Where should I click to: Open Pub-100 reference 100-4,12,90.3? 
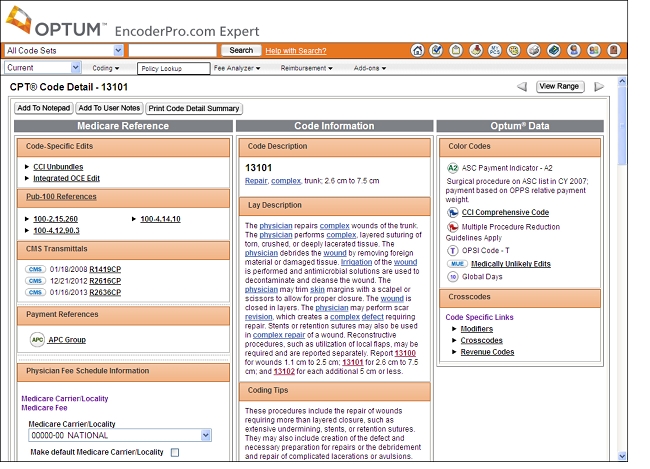(56, 230)
